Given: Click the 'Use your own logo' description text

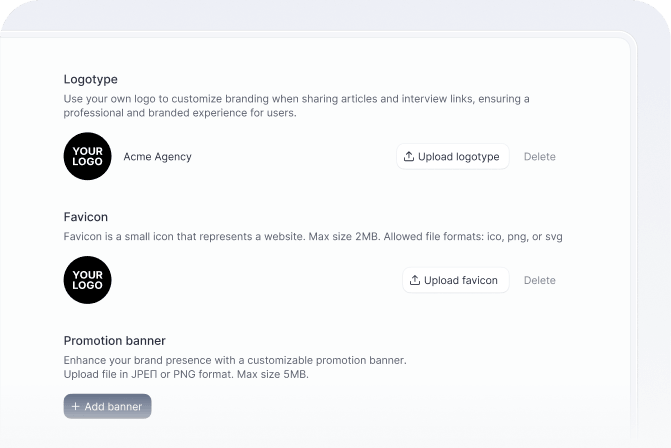Looking at the screenshot, I should point(297,106).
